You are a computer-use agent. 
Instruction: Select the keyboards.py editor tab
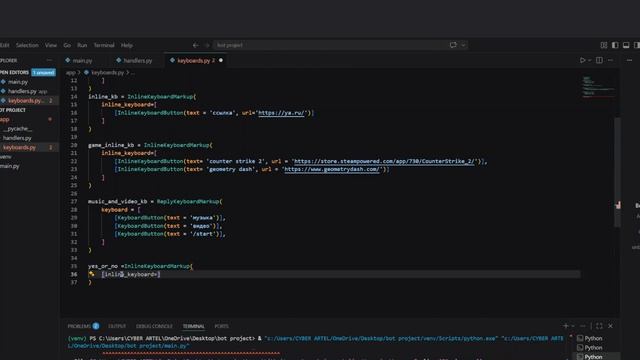[196, 60]
